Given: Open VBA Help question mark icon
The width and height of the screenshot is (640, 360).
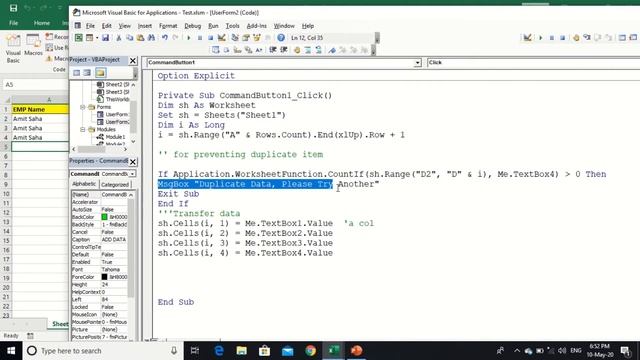Looking at the screenshot, I should (281, 38).
